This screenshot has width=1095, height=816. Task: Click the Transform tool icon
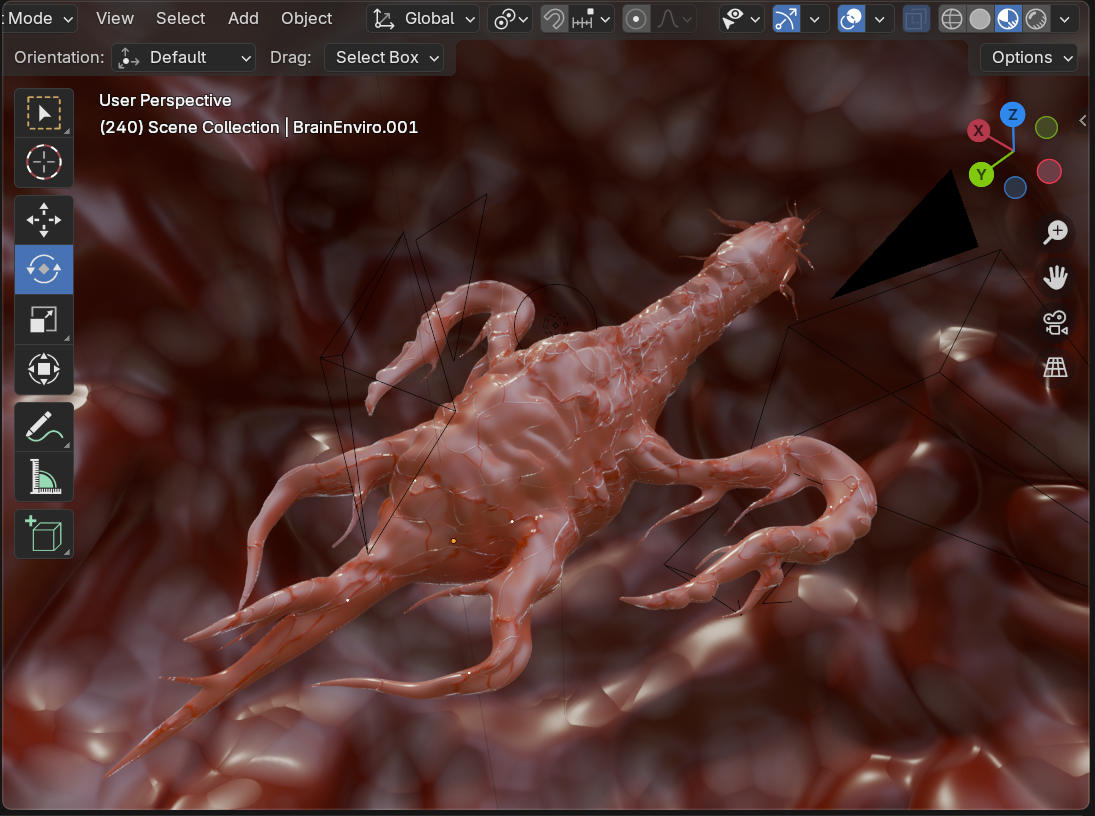(44, 369)
